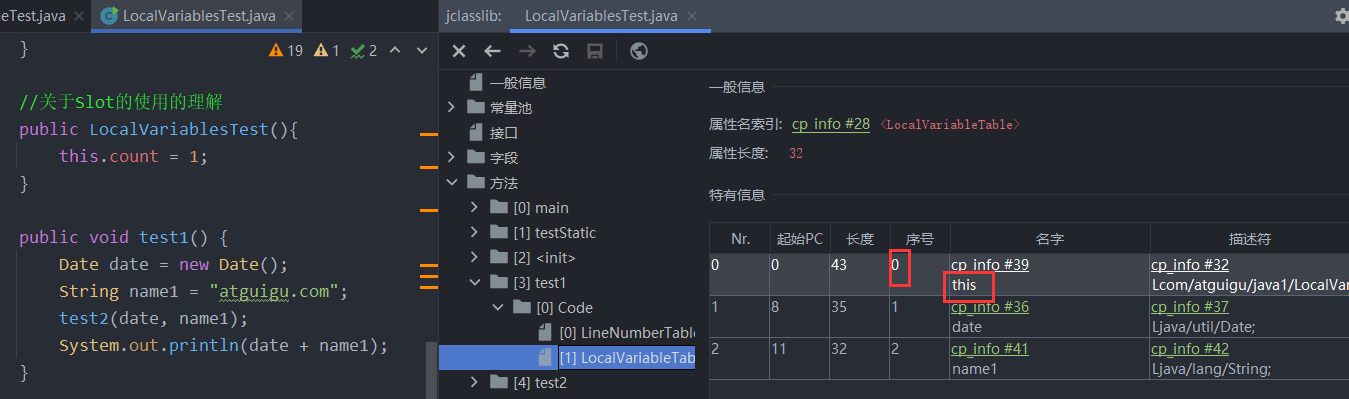This screenshot has width=1349, height=399.
Task: Collapse the [0] Code attribute node
Action: coord(498,307)
